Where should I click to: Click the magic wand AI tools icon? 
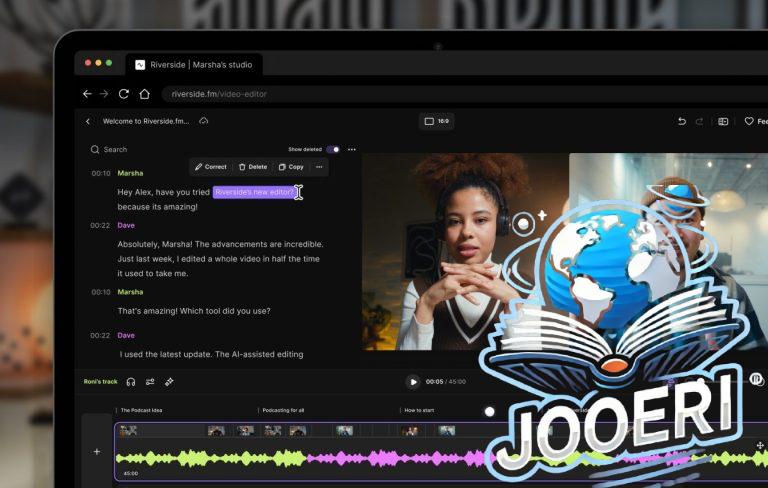point(169,382)
